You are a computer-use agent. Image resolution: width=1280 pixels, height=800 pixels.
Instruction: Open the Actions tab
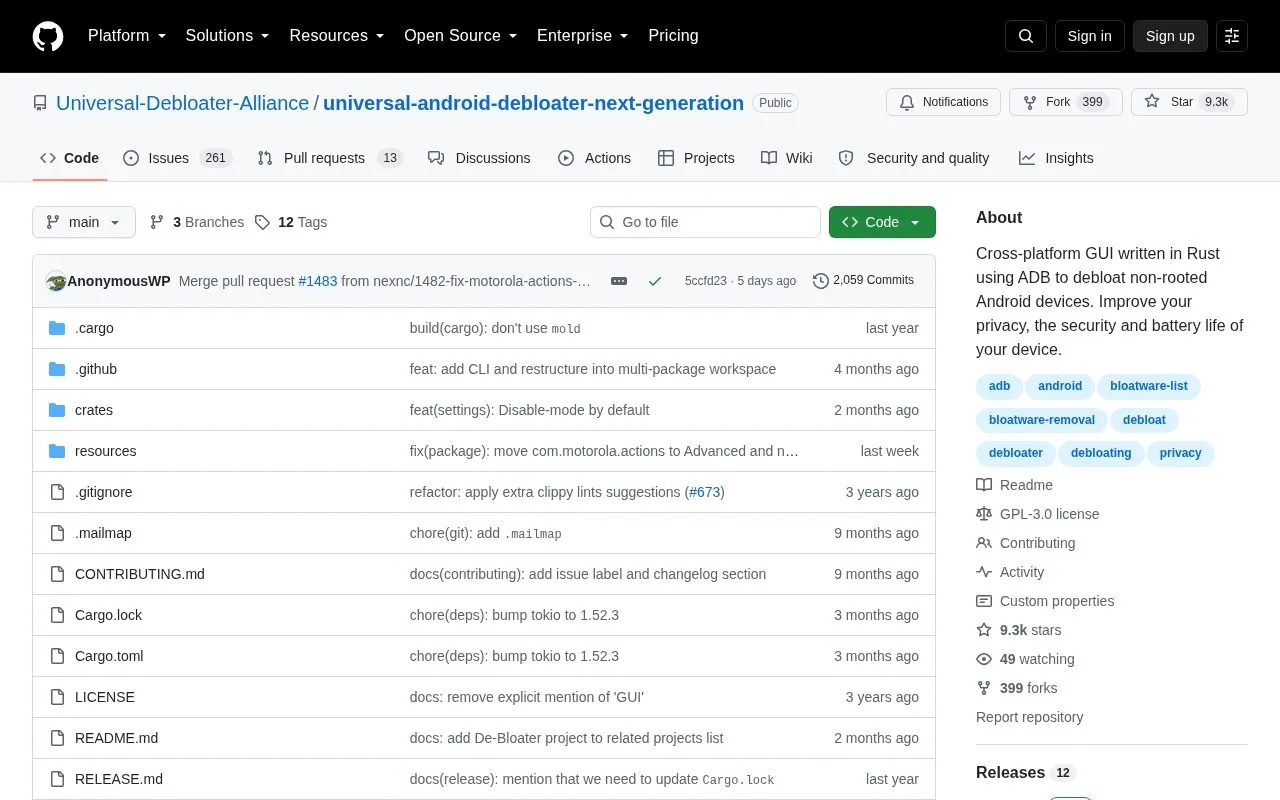(x=594, y=158)
